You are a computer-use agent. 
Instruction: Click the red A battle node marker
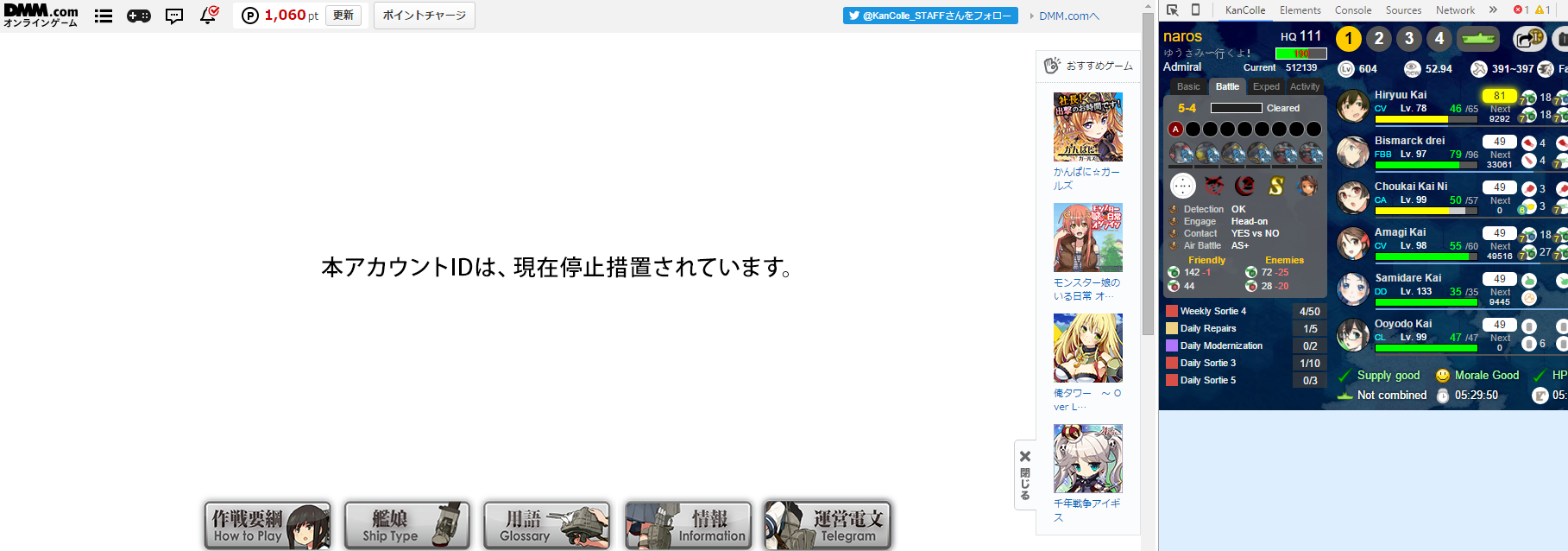[1175, 130]
